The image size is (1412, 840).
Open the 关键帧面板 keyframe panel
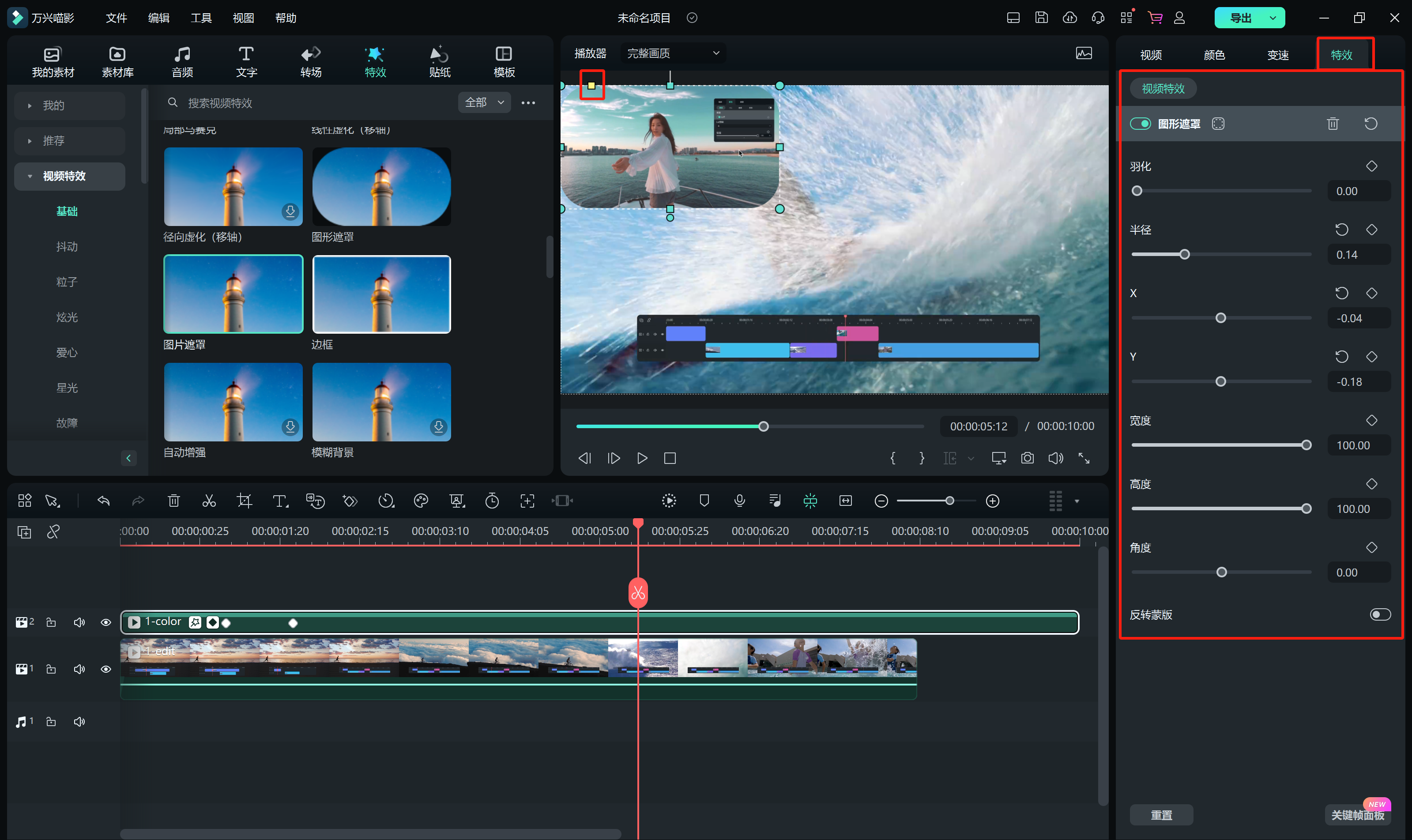coord(1357,815)
